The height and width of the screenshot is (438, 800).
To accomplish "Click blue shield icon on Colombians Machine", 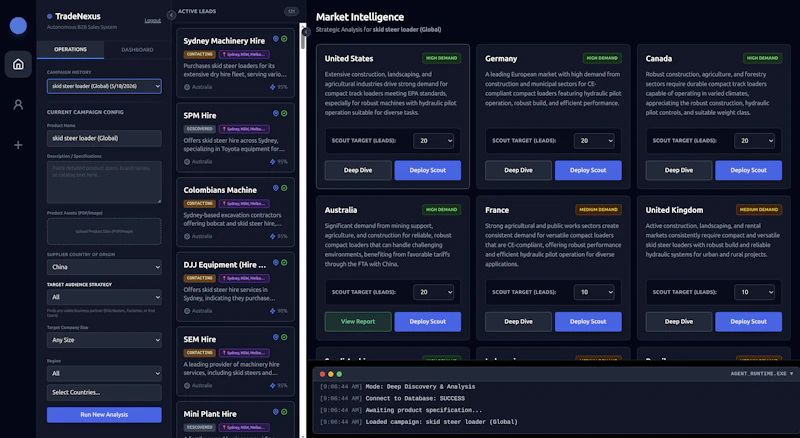I will (x=276, y=188).
